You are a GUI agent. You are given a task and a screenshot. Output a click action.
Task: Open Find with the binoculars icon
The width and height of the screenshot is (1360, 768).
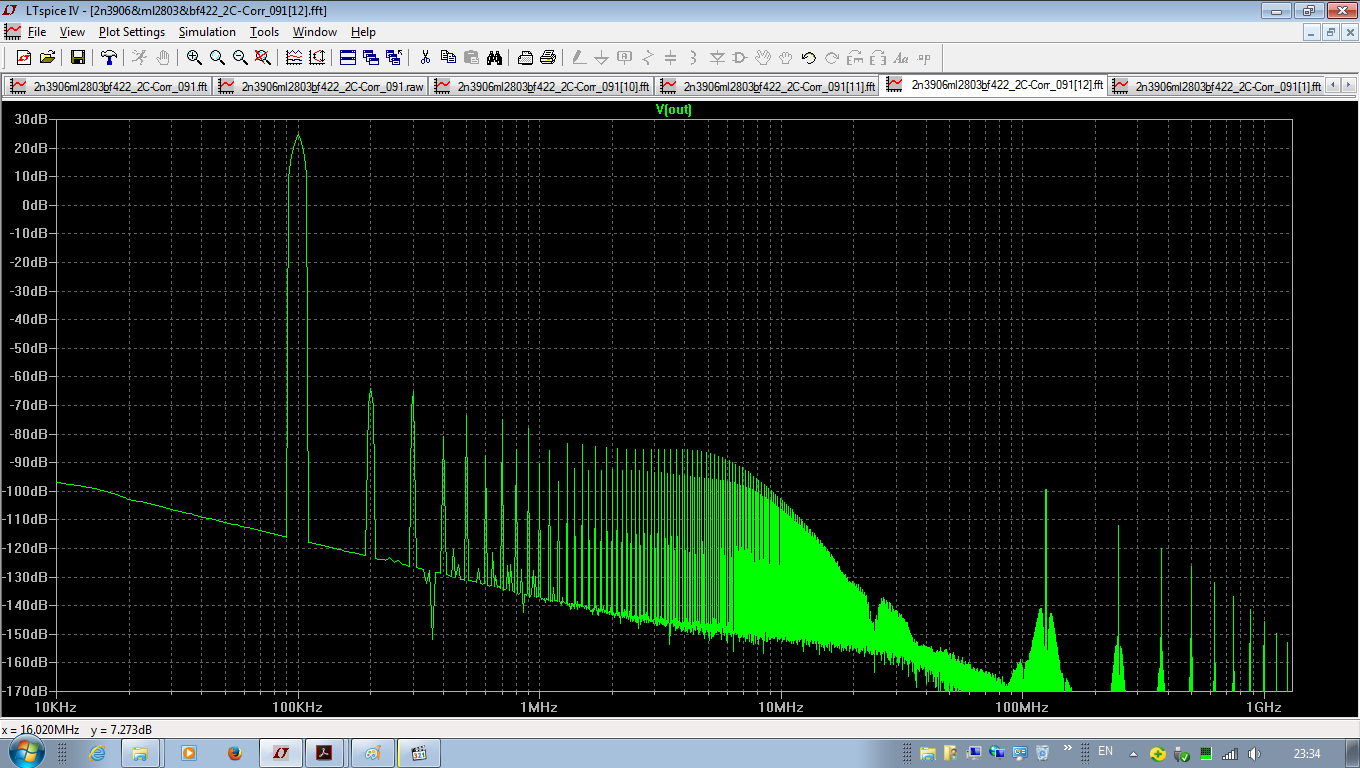coord(494,58)
